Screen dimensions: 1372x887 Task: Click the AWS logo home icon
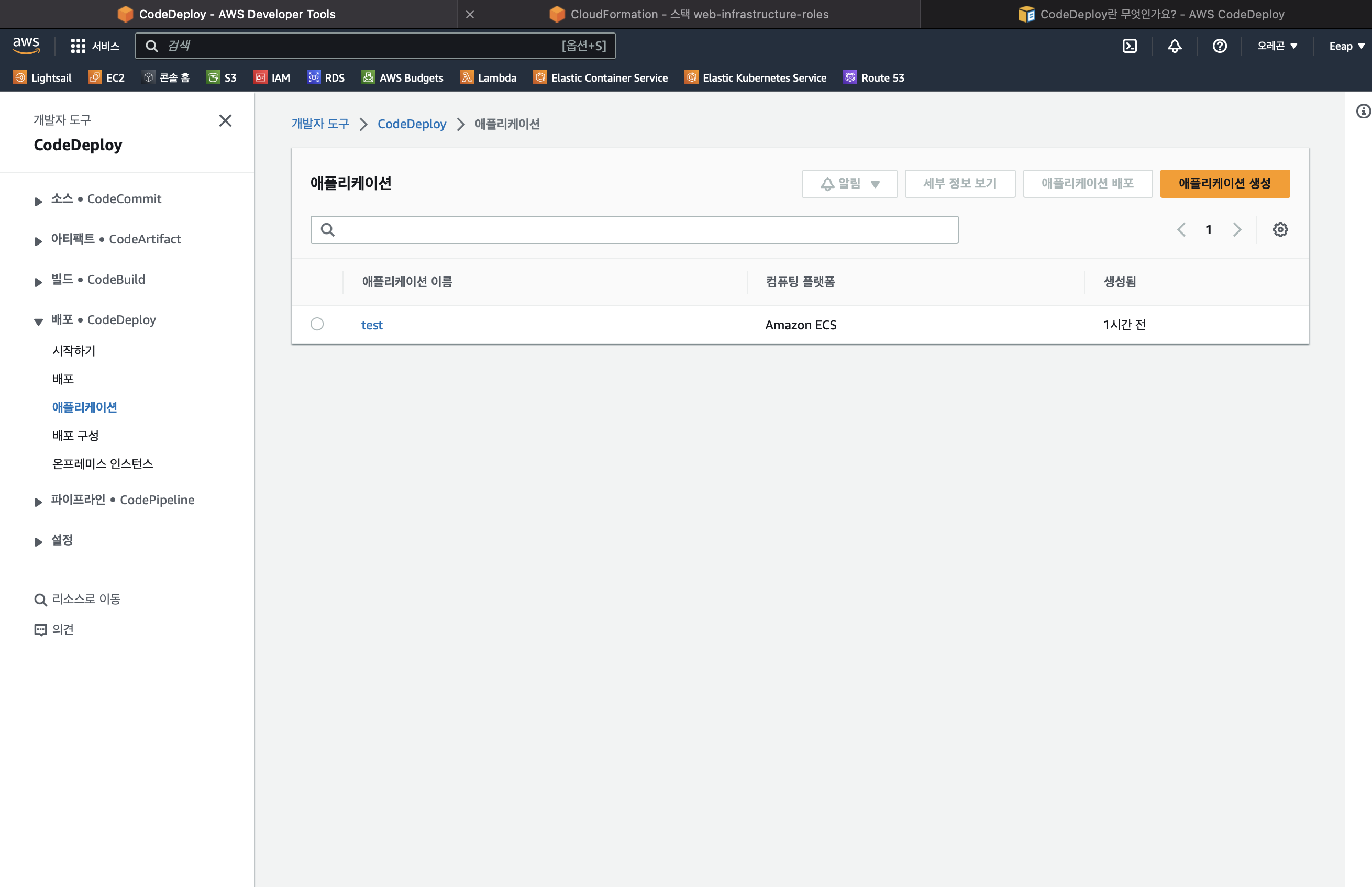pyautogui.click(x=27, y=46)
